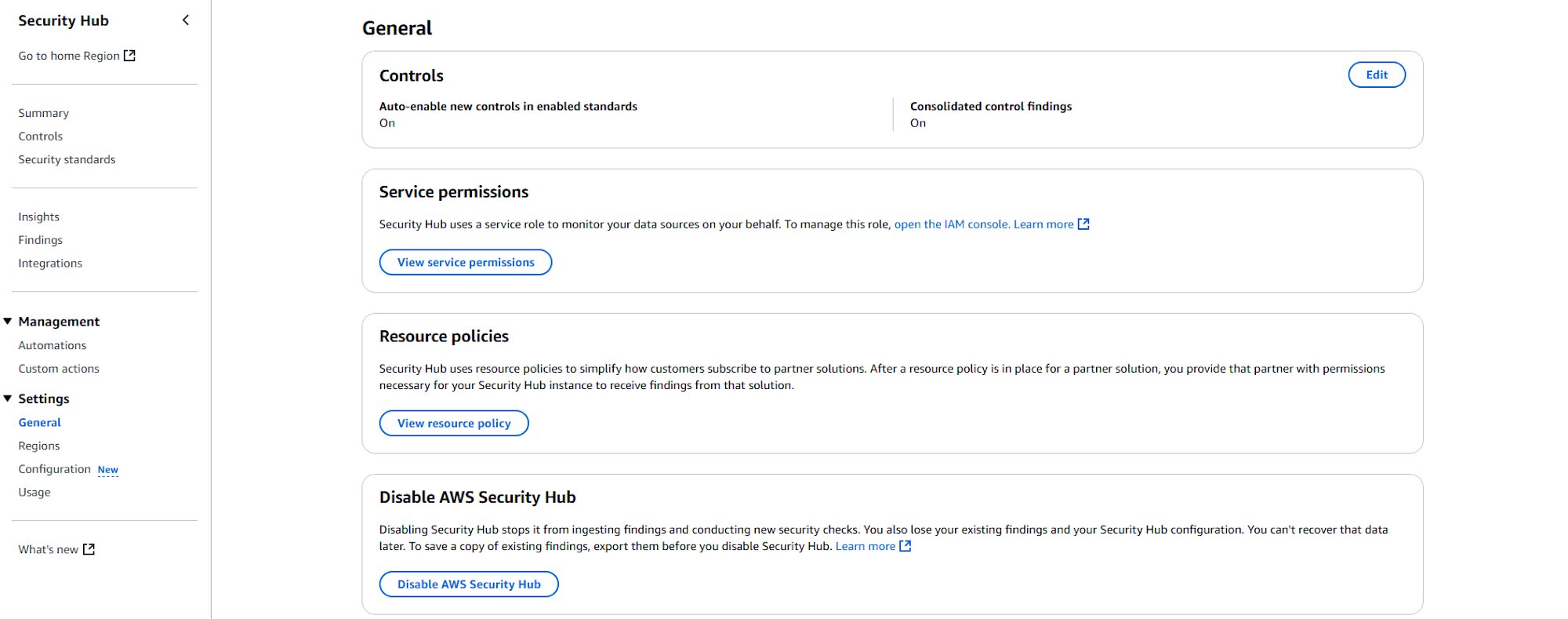Image resolution: width=1568 pixels, height=619 pixels.
Task: Open the What's new link
Action: click(49, 549)
